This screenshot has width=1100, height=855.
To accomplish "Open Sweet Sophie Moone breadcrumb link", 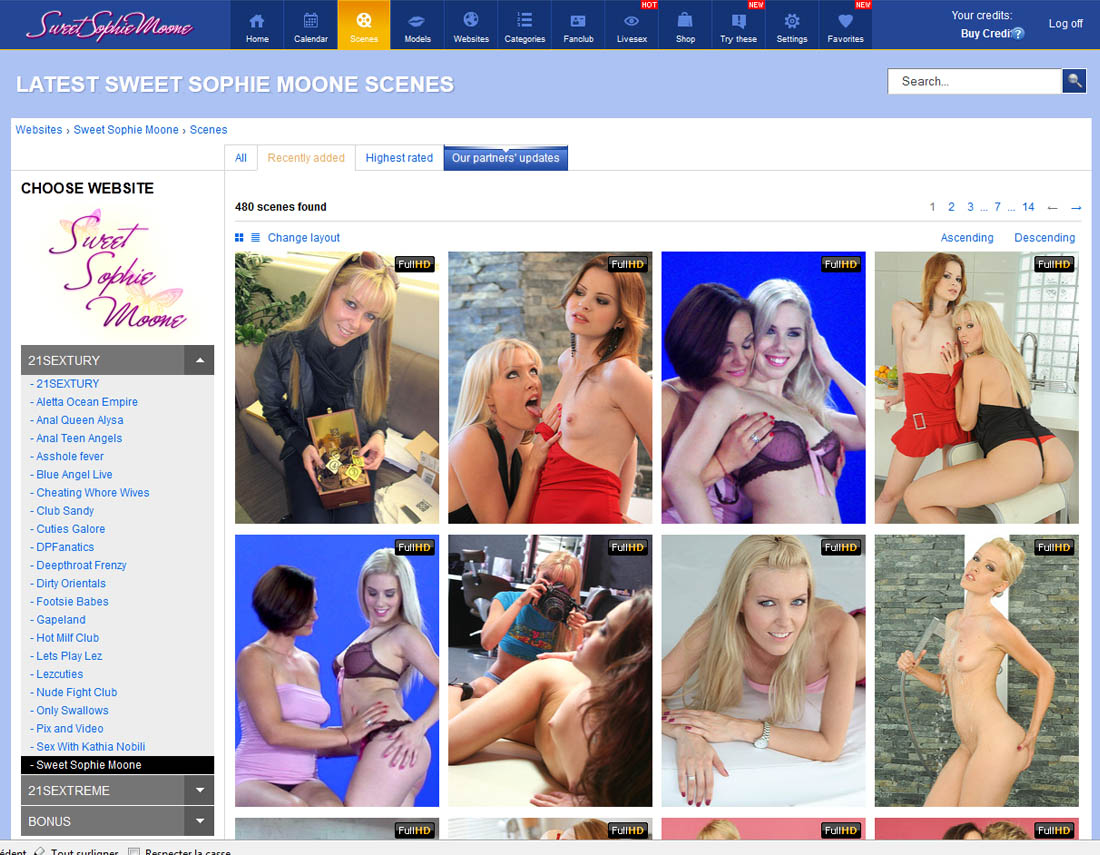I will click(126, 130).
